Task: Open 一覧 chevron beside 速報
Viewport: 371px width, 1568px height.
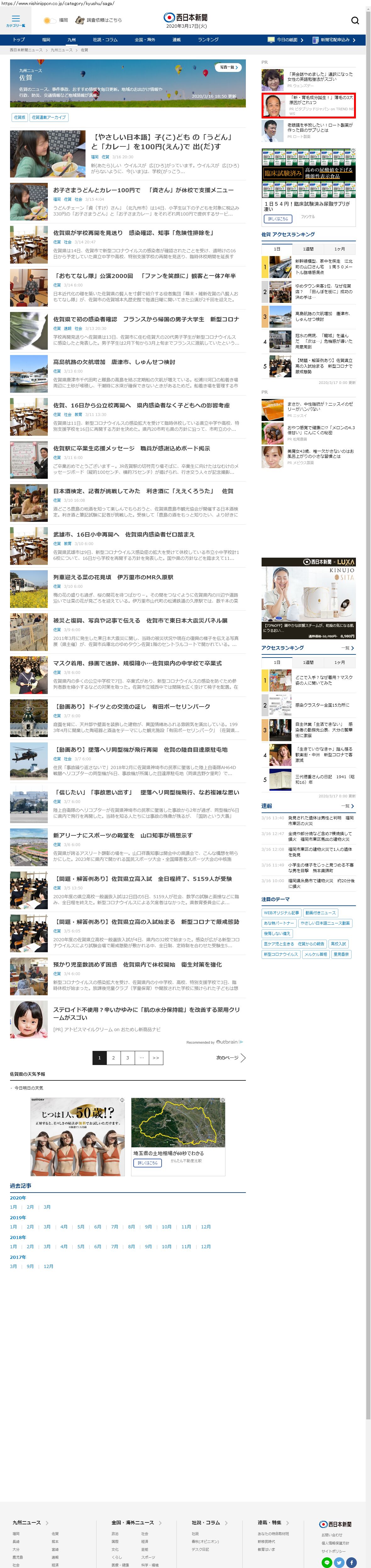Action: (348, 806)
